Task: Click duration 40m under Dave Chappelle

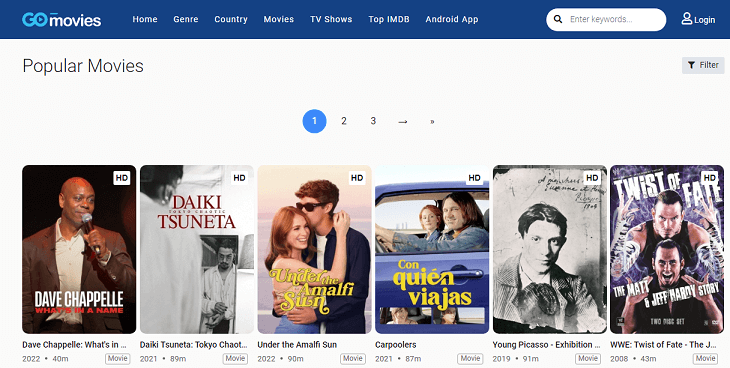Action: point(59,359)
